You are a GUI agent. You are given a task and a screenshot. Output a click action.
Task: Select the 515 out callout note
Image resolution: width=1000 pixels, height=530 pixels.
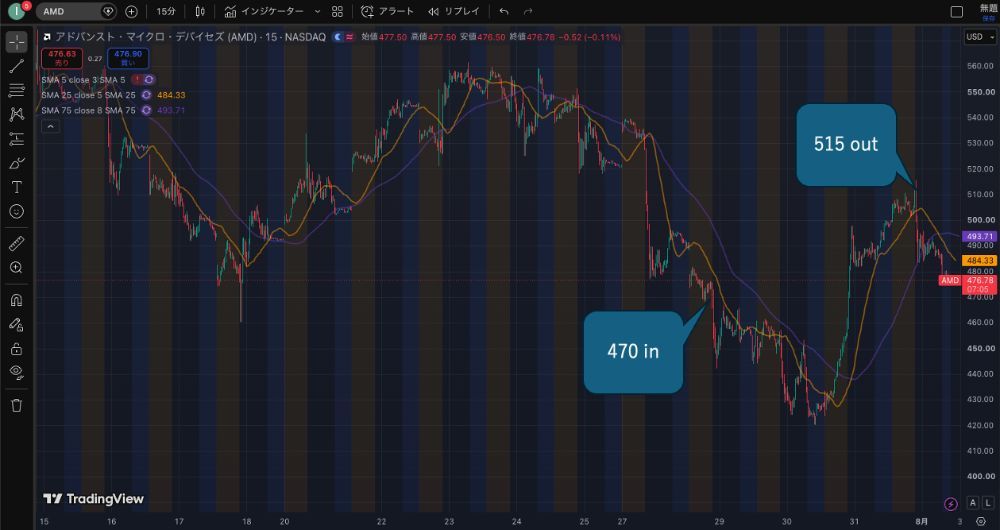tap(846, 145)
